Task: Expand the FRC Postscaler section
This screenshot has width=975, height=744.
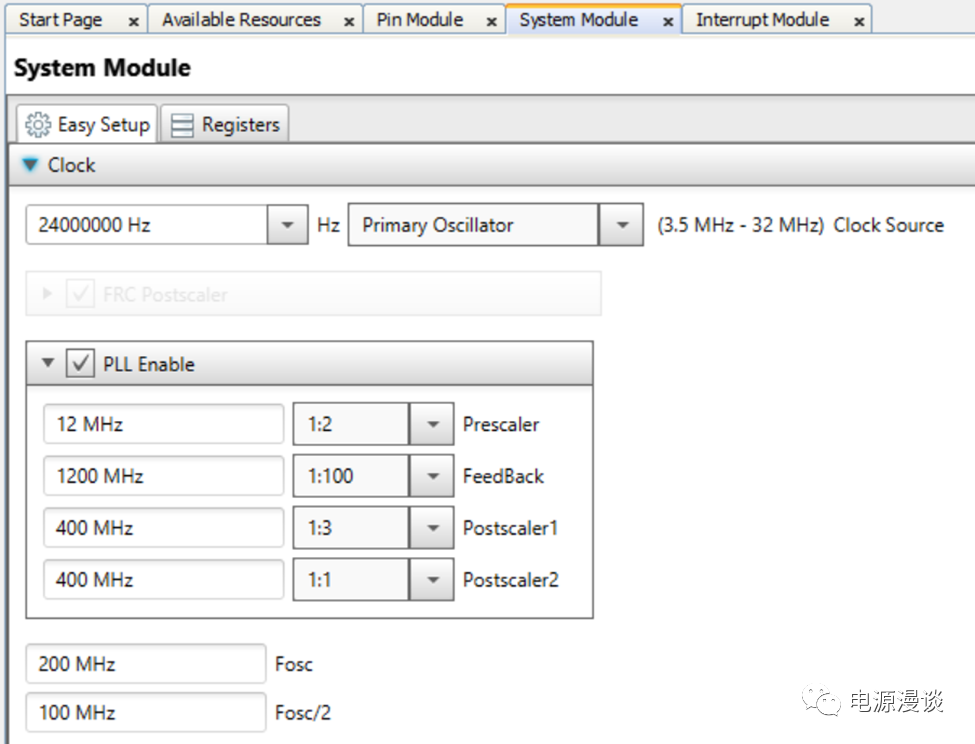Action: [x=47, y=294]
